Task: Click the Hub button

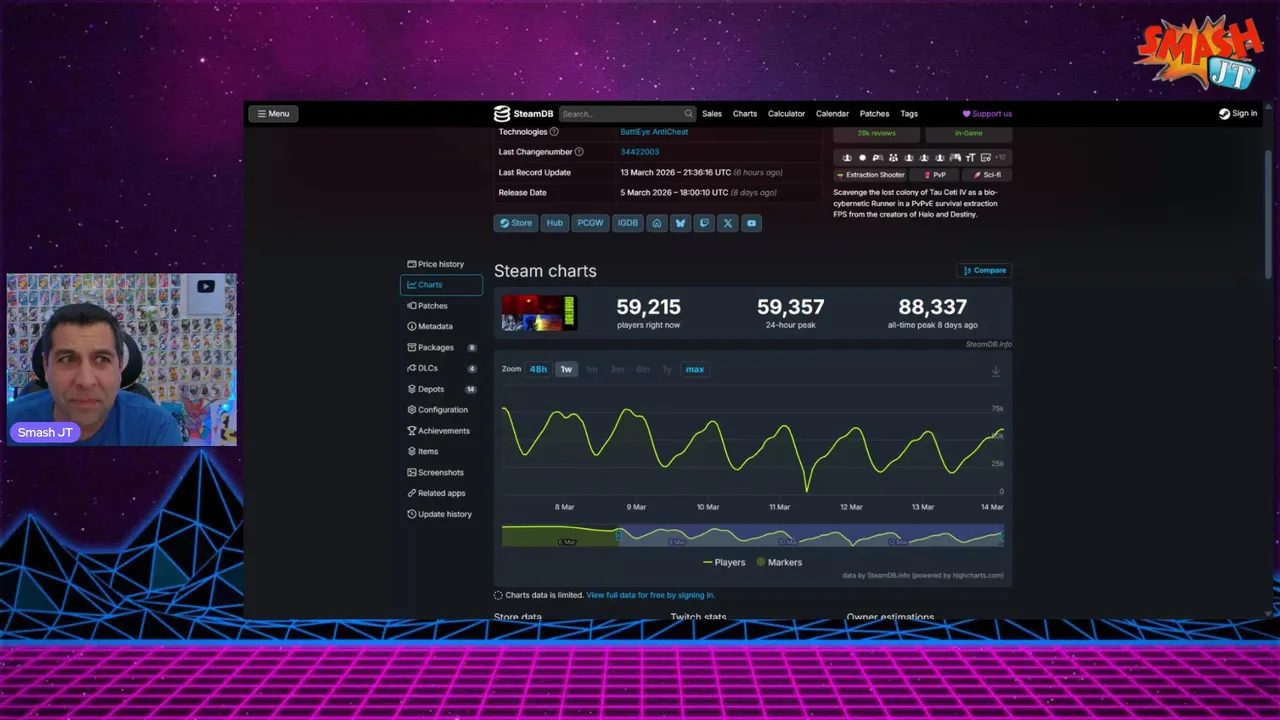Action: (555, 223)
